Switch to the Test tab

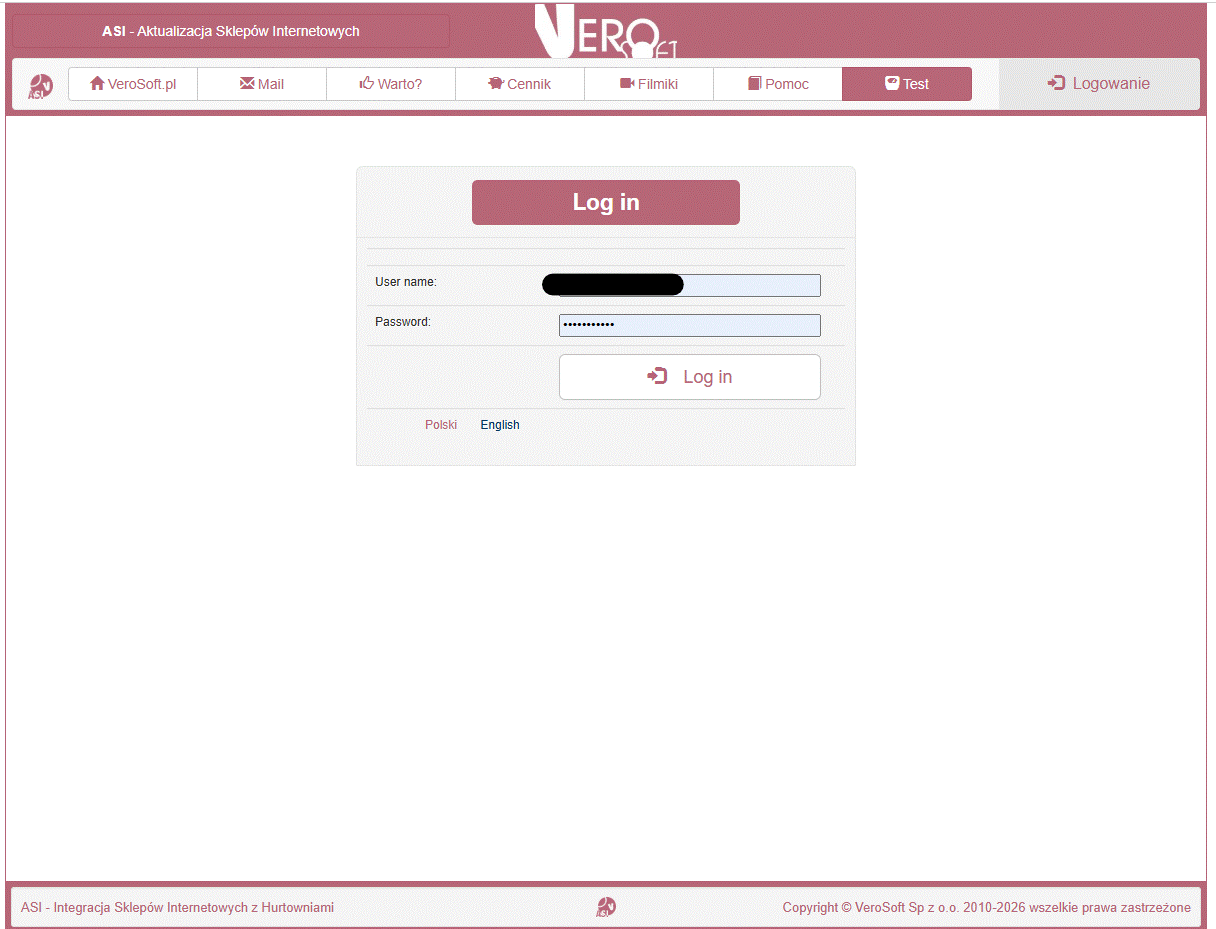(x=906, y=84)
